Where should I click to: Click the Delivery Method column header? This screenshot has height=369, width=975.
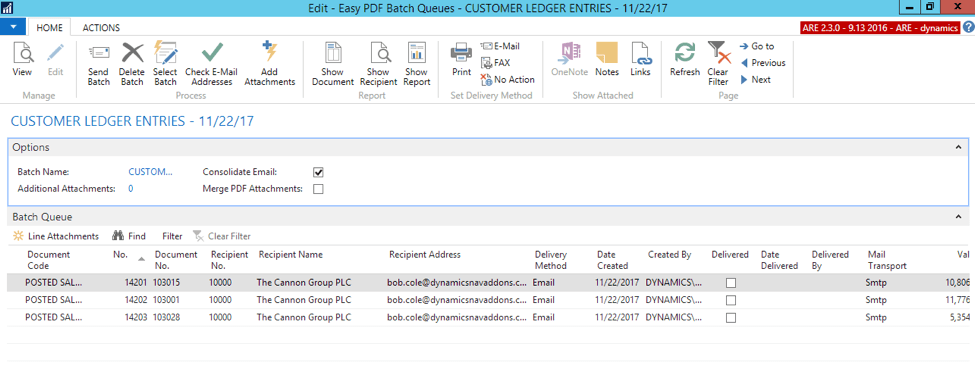point(551,260)
